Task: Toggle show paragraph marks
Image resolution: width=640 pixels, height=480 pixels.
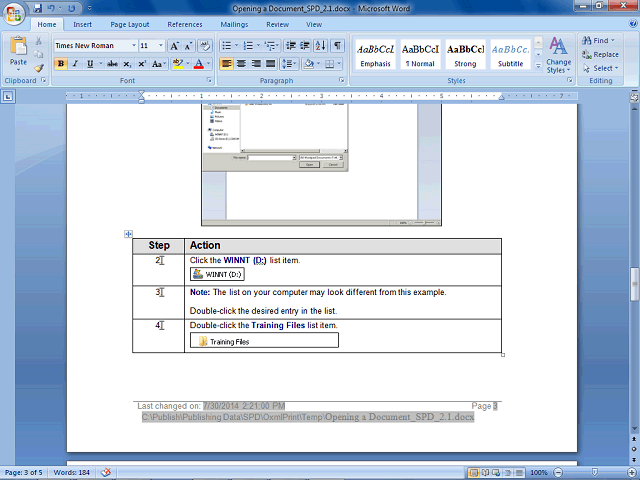Action: pyautogui.click(x=338, y=45)
